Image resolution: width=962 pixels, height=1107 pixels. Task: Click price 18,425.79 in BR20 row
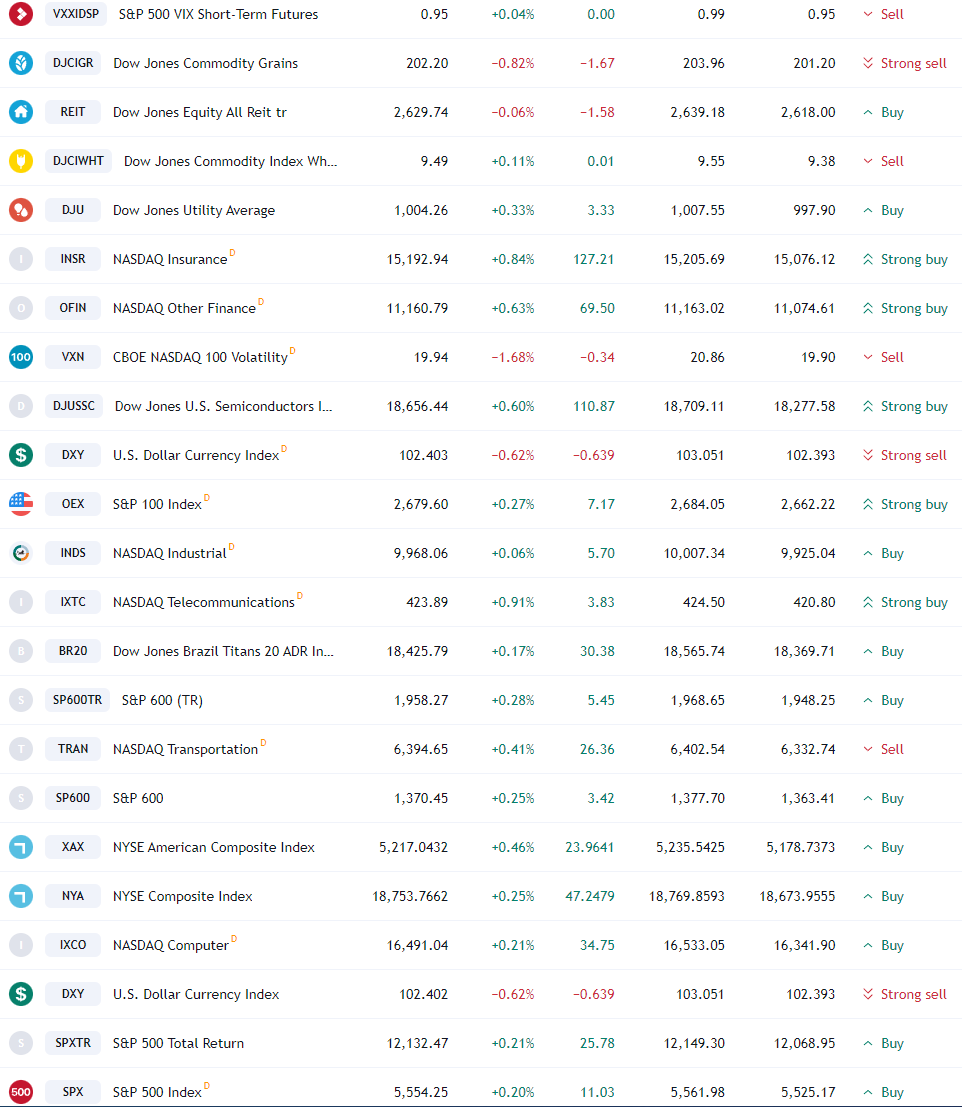click(x=417, y=651)
